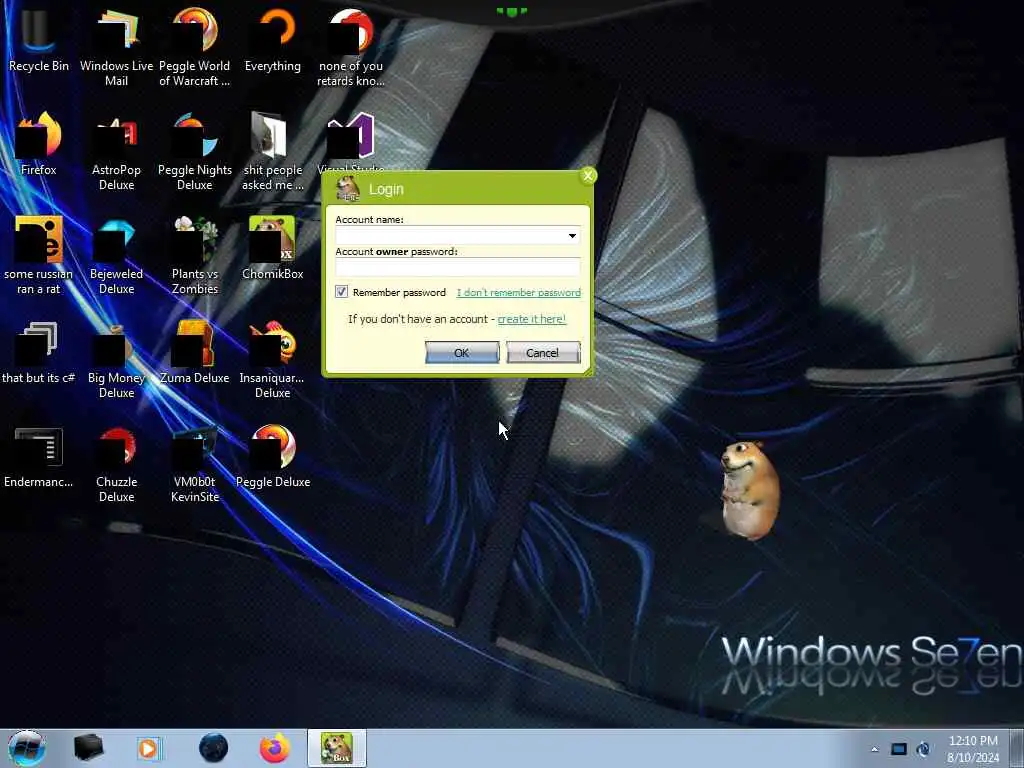Image resolution: width=1024 pixels, height=768 pixels.
Task: Launch media player from the taskbar
Action: tap(150, 748)
